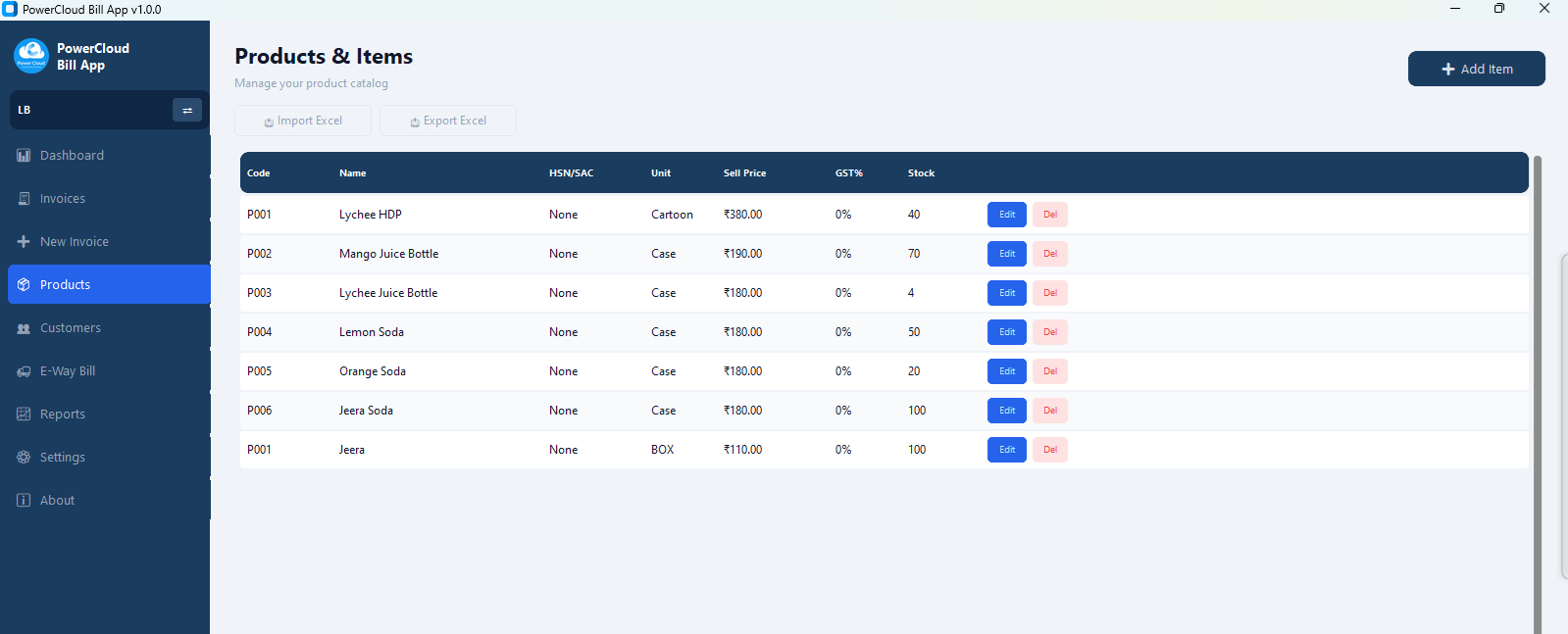Click the Dashboard chart icon in sidebar

pyautogui.click(x=24, y=156)
